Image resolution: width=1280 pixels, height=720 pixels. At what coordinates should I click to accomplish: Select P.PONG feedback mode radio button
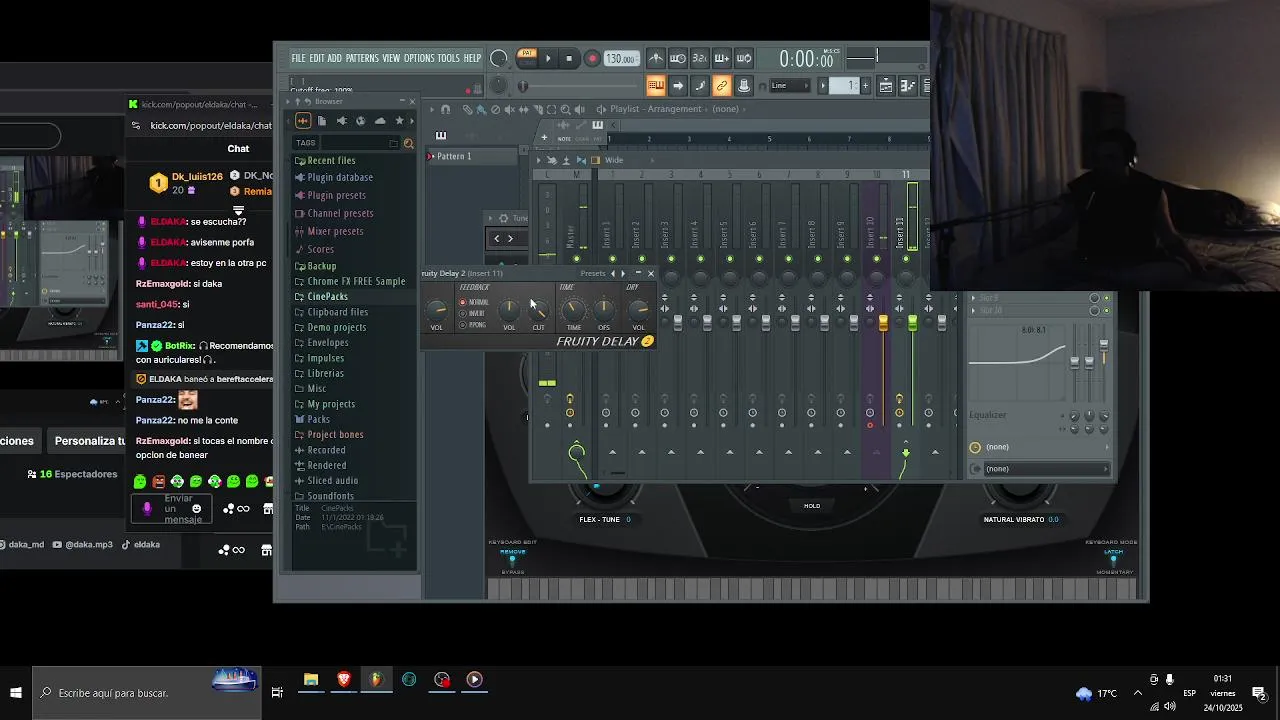coord(463,324)
